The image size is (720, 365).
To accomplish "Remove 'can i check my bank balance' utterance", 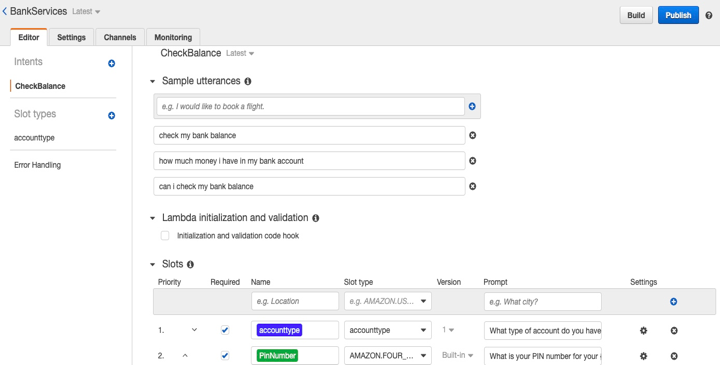I will coord(472,186).
